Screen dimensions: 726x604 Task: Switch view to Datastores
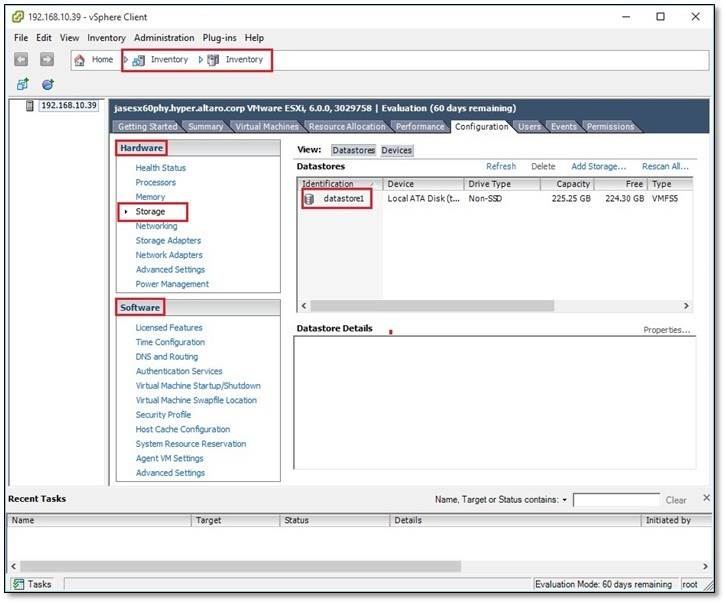[x=354, y=150]
